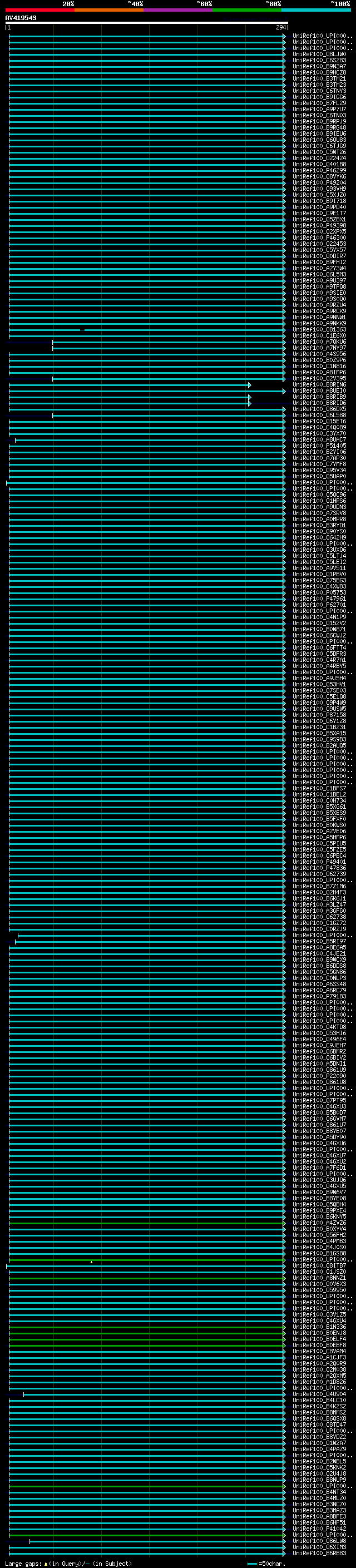Click the UniRef100_B0ENJ8 label
Image resolution: width=356 pixels, height=1568 pixels.
tap(319, 1333)
